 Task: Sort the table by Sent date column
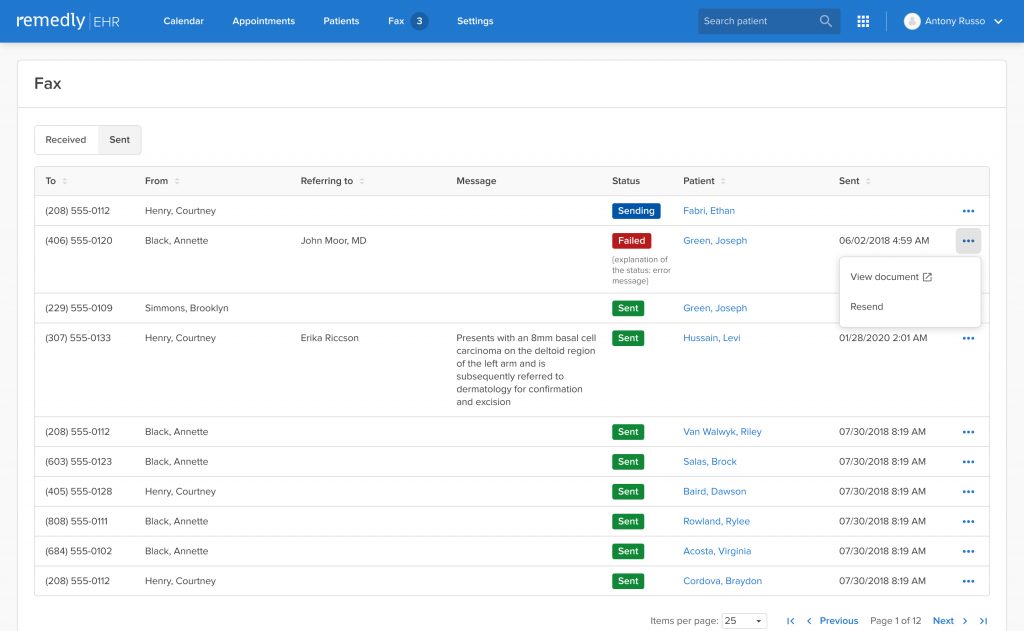tap(868, 181)
